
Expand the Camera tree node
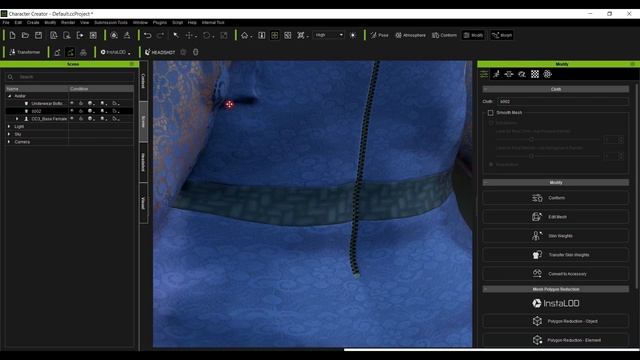[x=9, y=142]
